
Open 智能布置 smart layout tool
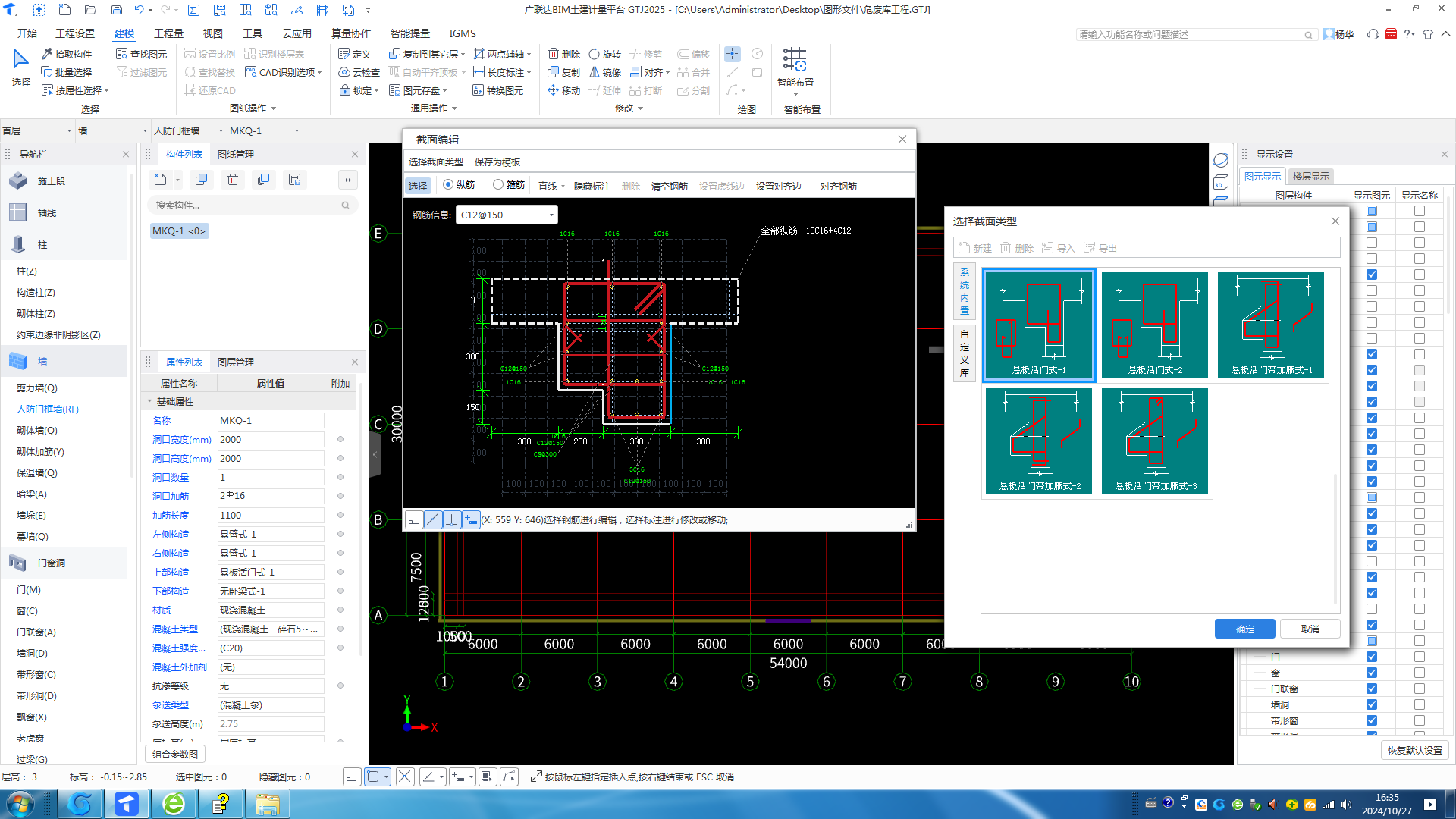click(795, 68)
